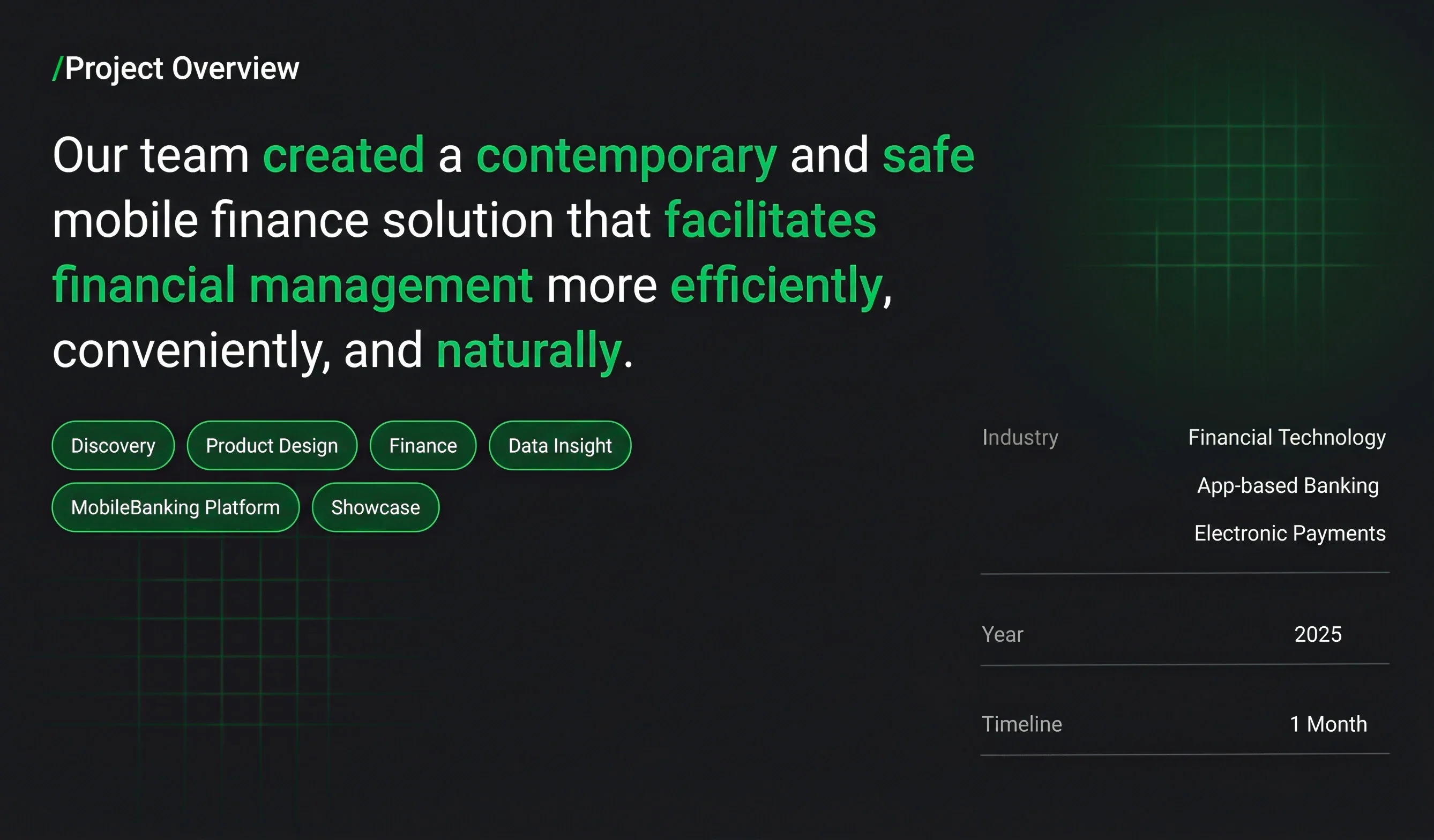Select the Financial Technology value
The height and width of the screenshot is (840, 1434).
1287,437
